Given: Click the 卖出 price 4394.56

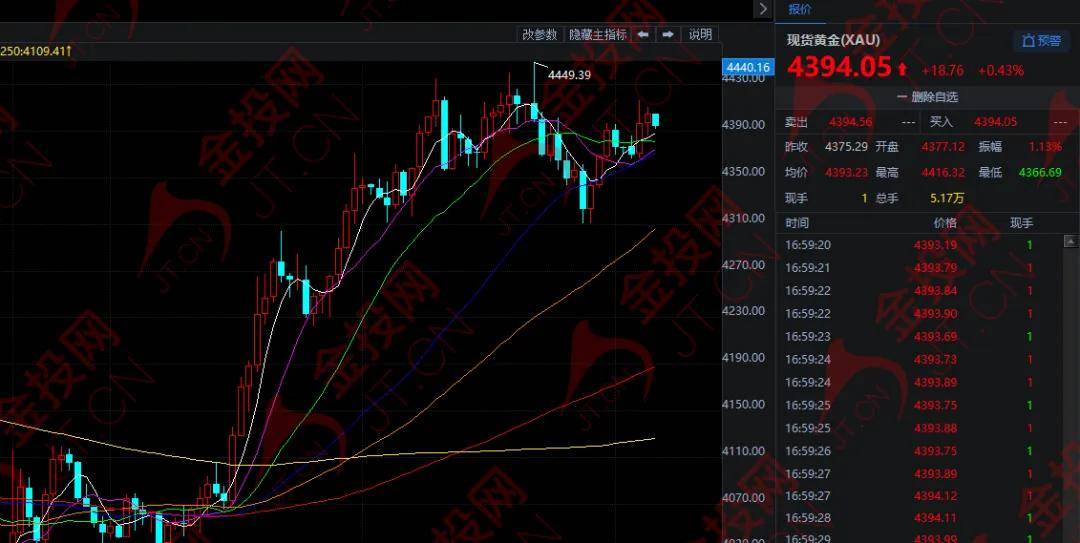Looking at the screenshot, I should tap(851, 122).
